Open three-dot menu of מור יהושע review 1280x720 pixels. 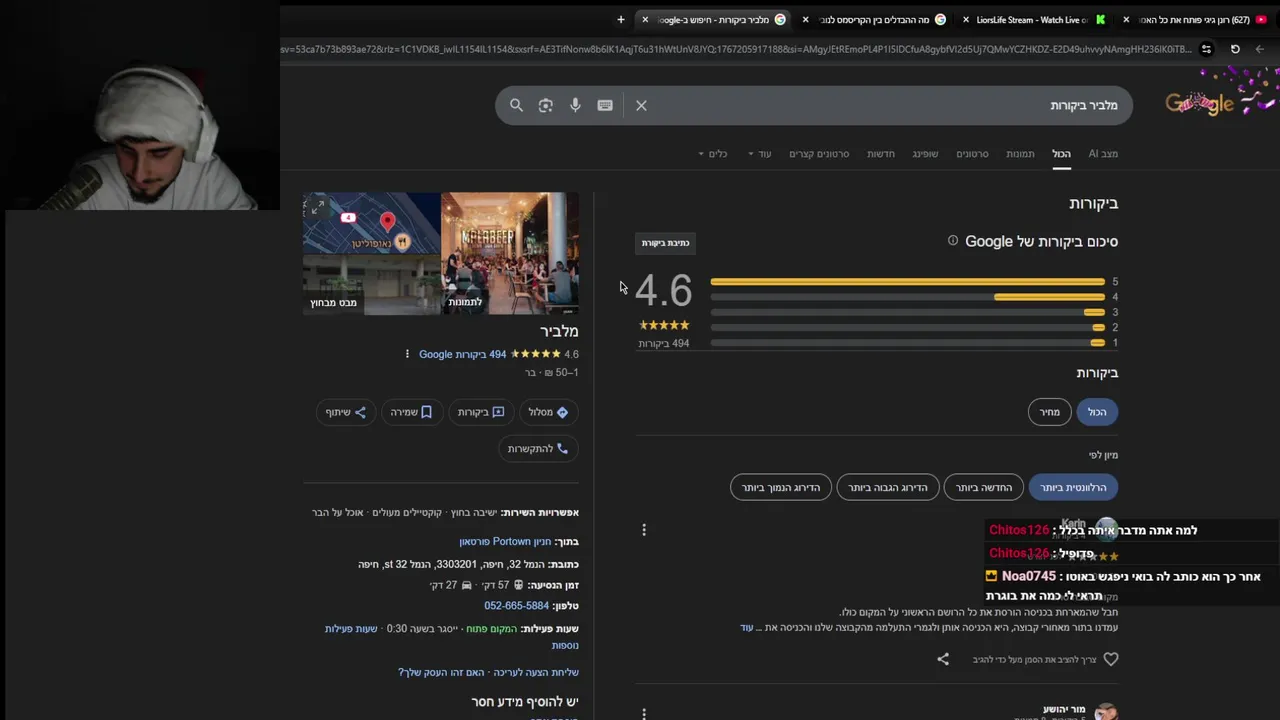[x=644, y=713]
